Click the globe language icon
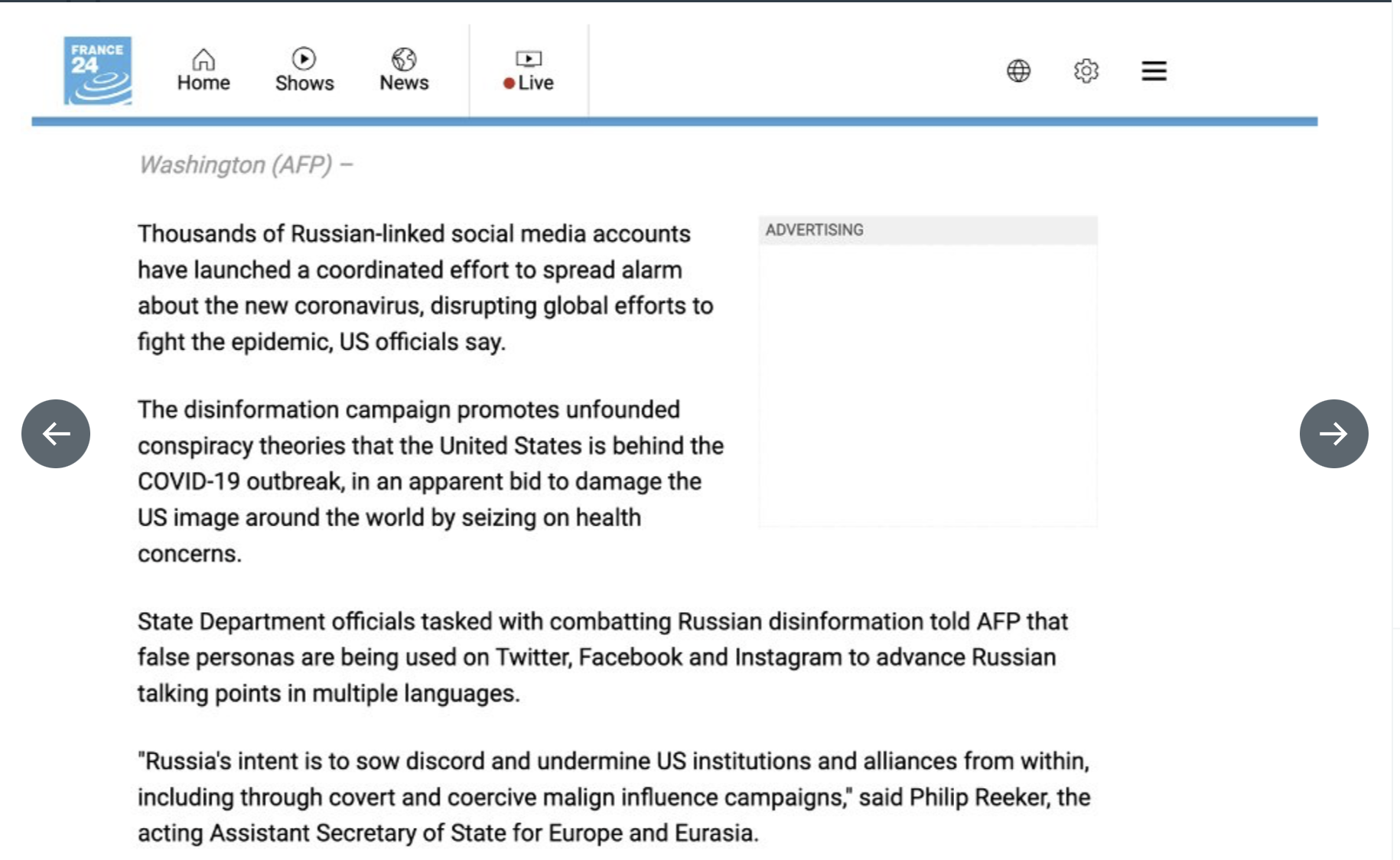The height and width of the screenshot is (860, 1400). tap(1018, 71)
